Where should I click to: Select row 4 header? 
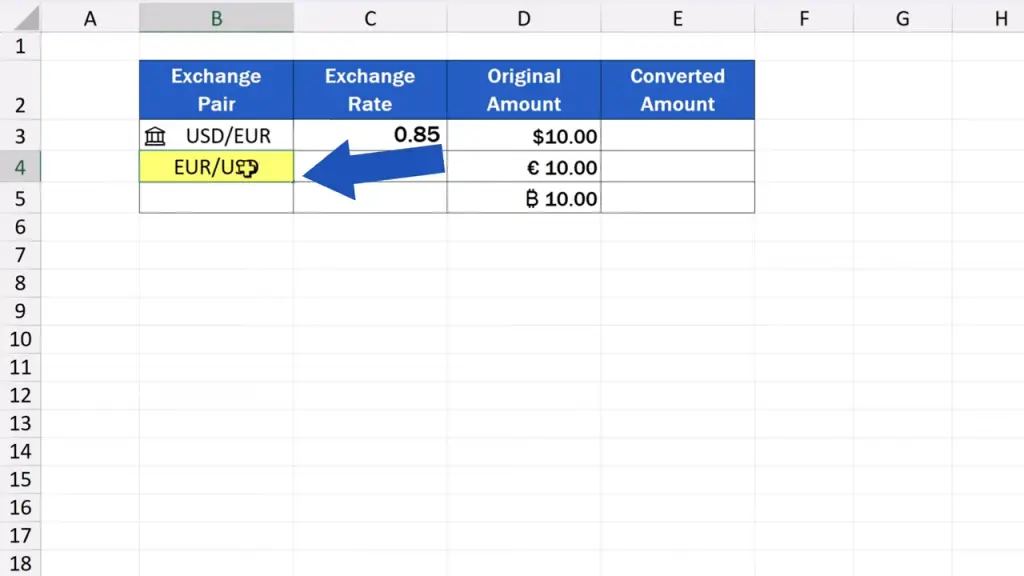(x=20, y=168)
